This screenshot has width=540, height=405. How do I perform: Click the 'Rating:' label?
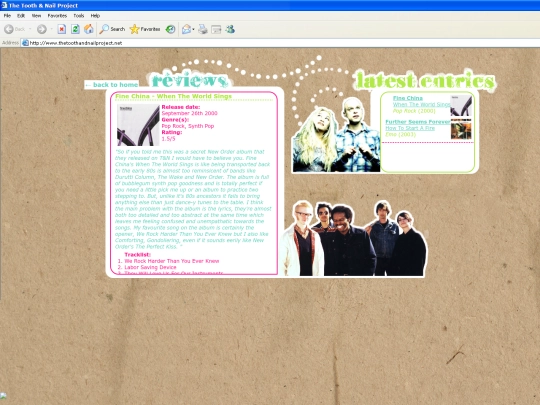tap(172, 132)
